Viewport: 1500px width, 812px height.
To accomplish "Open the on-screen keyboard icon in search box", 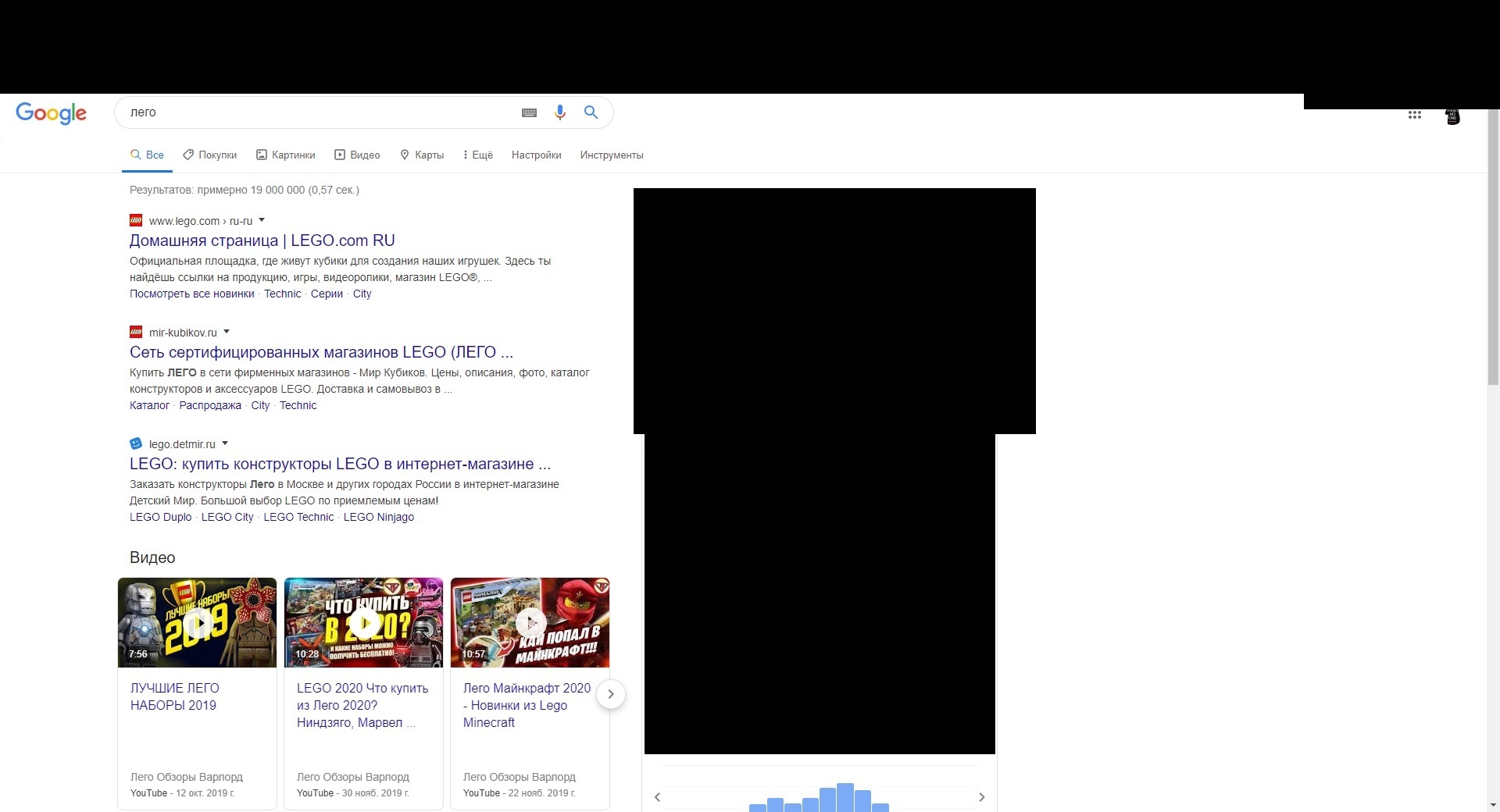I will point(529,112).
